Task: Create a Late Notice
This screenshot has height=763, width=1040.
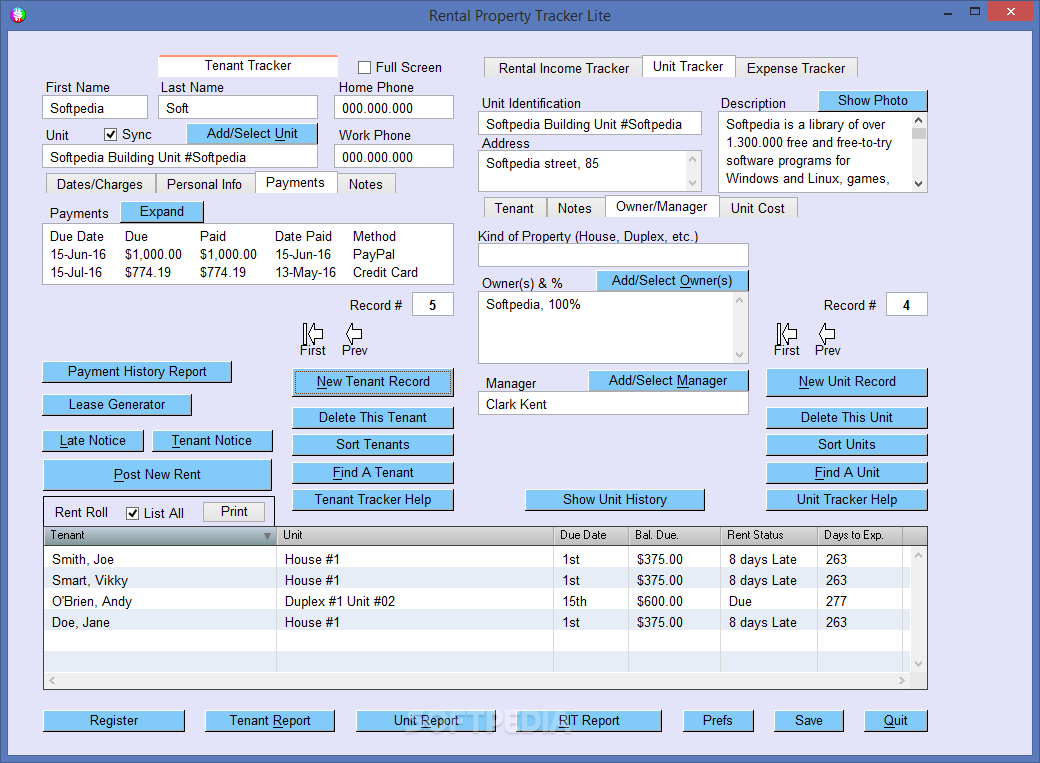Action: pos(93,441)
